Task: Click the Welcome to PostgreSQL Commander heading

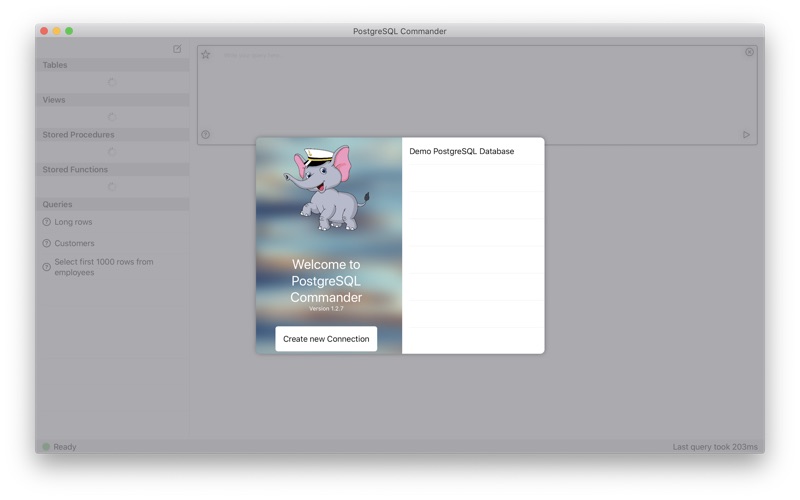Action: click(326, 281)
